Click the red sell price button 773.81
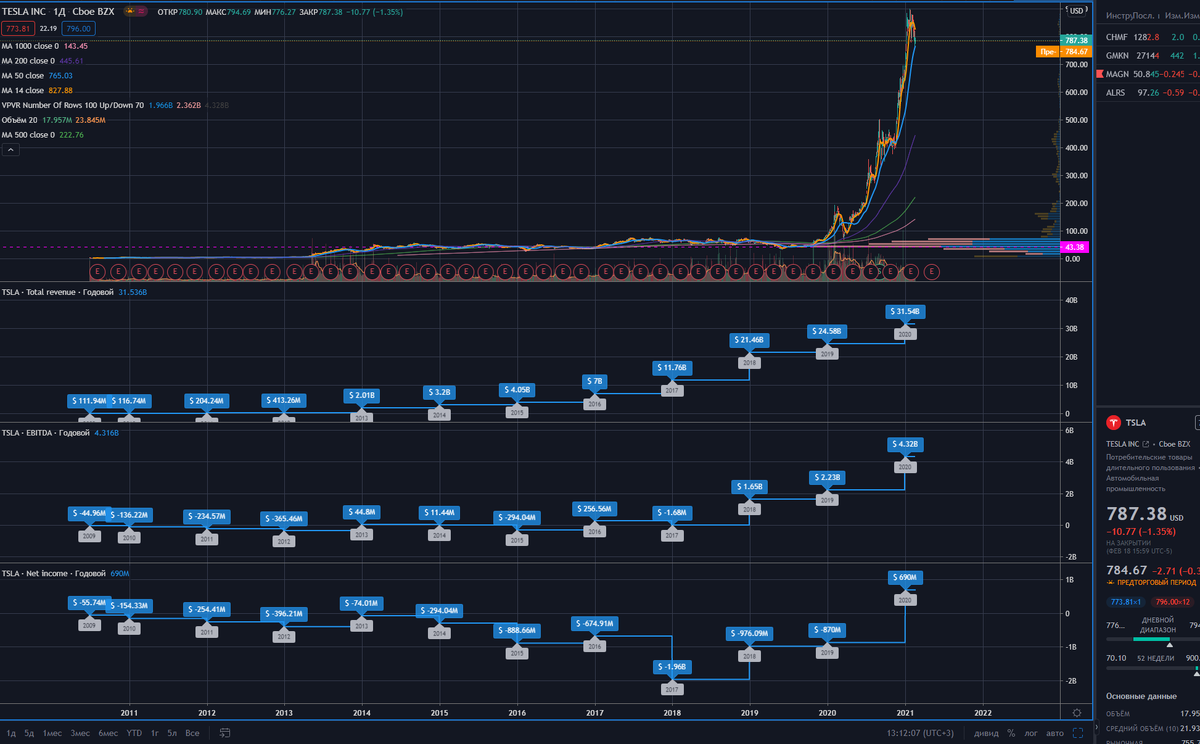The width and height of the screenshot is (1200, 744). point(17,28)
